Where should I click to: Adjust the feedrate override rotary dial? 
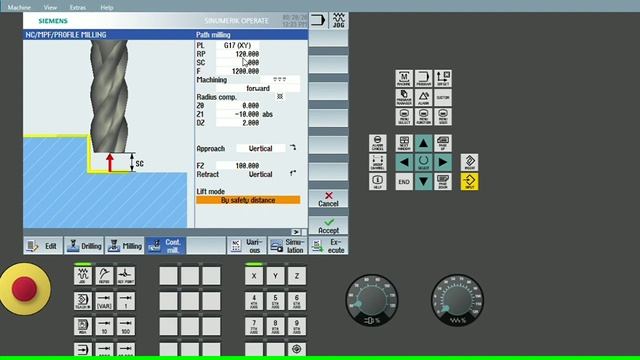457,300
